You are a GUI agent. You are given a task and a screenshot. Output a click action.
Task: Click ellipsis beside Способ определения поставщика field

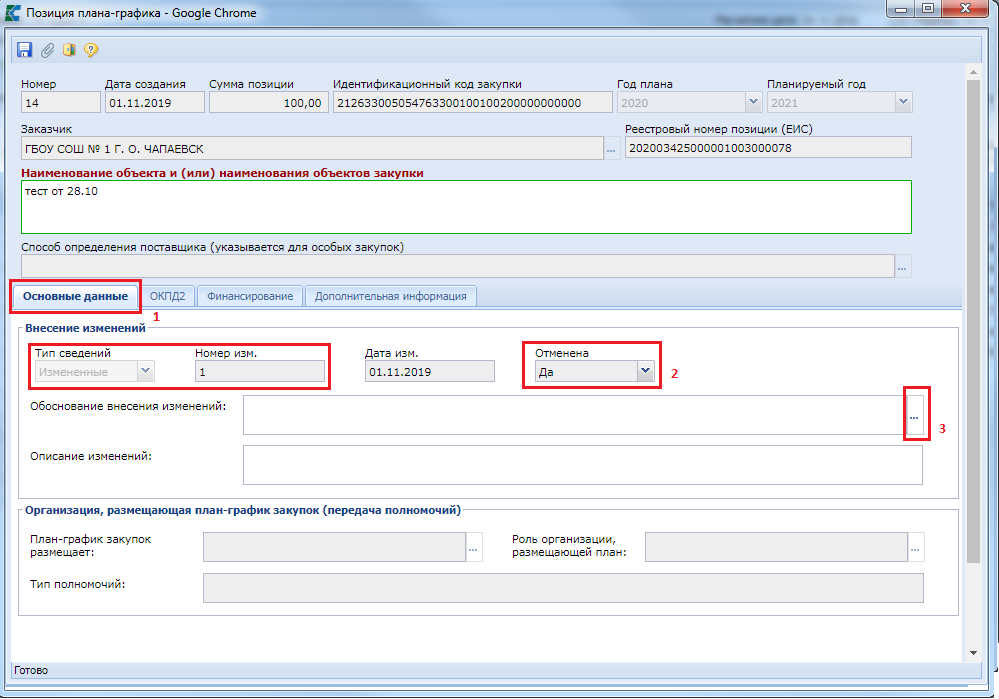pyautogui.click(x=903, y=266)
